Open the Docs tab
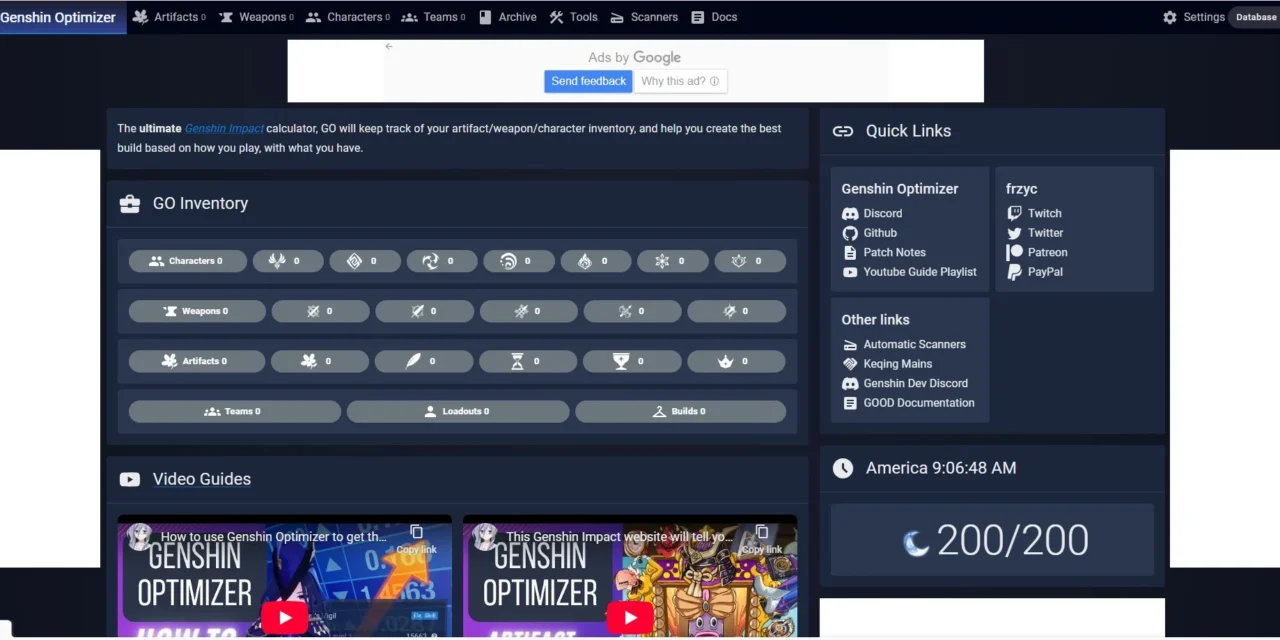Screen dimensions: 1280x640 (x=714, y=17)
